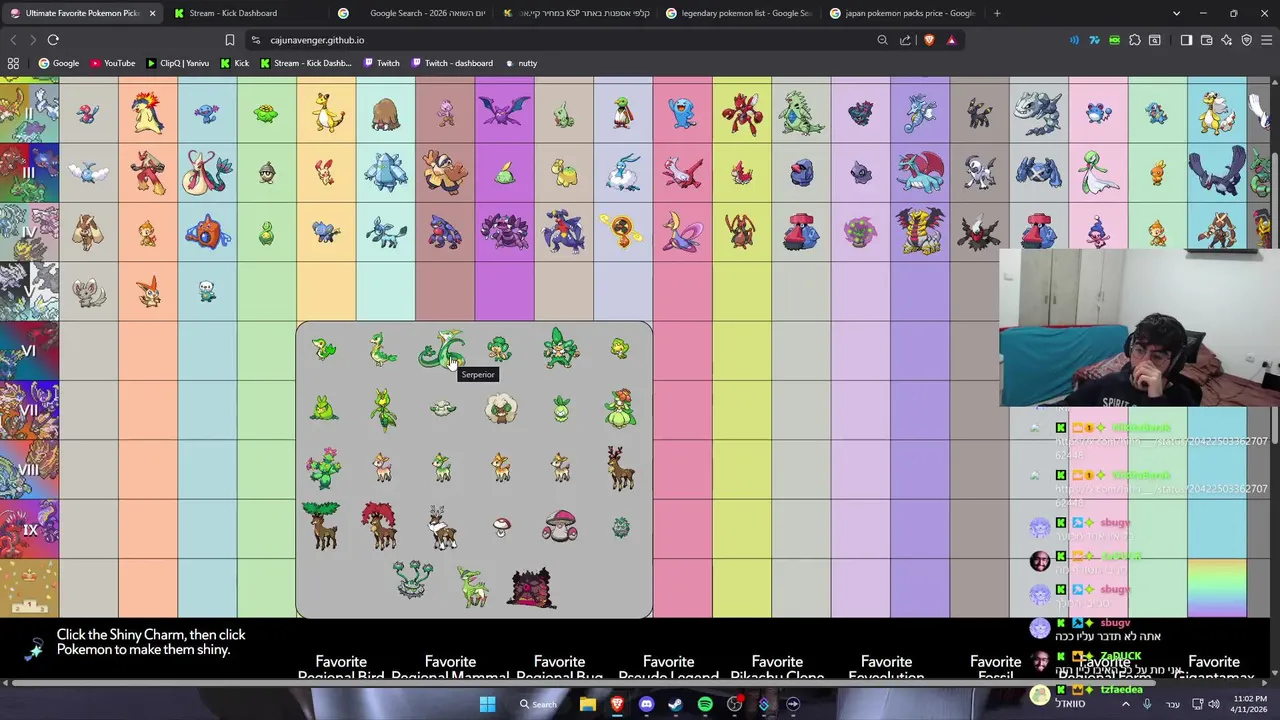Open the Twitch - dashboard bookmark
This screenshot has width=1280, height=720.
pos(450,63)
